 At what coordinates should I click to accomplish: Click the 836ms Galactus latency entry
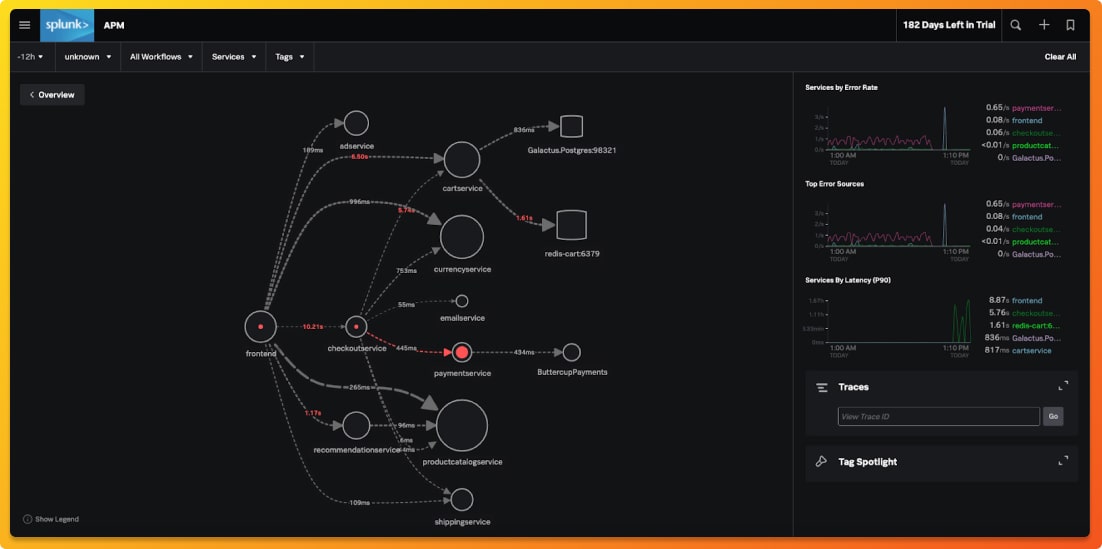coord(1025,338)
